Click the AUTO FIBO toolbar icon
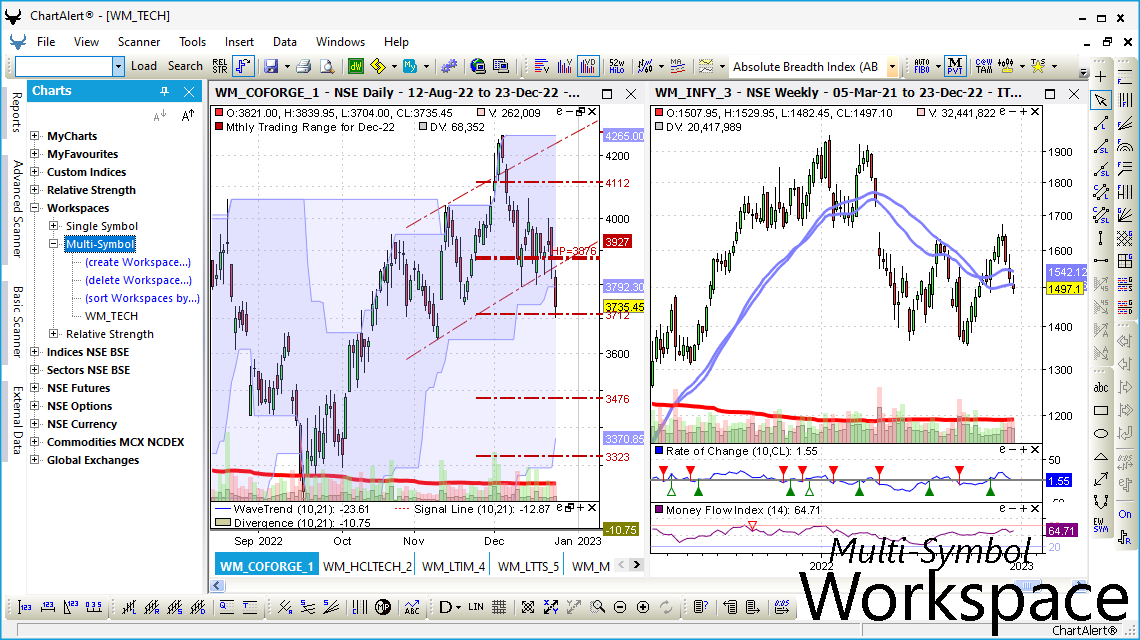This screenshot has width=1140, height=640. pyautogui.click(x=922, y=66)
